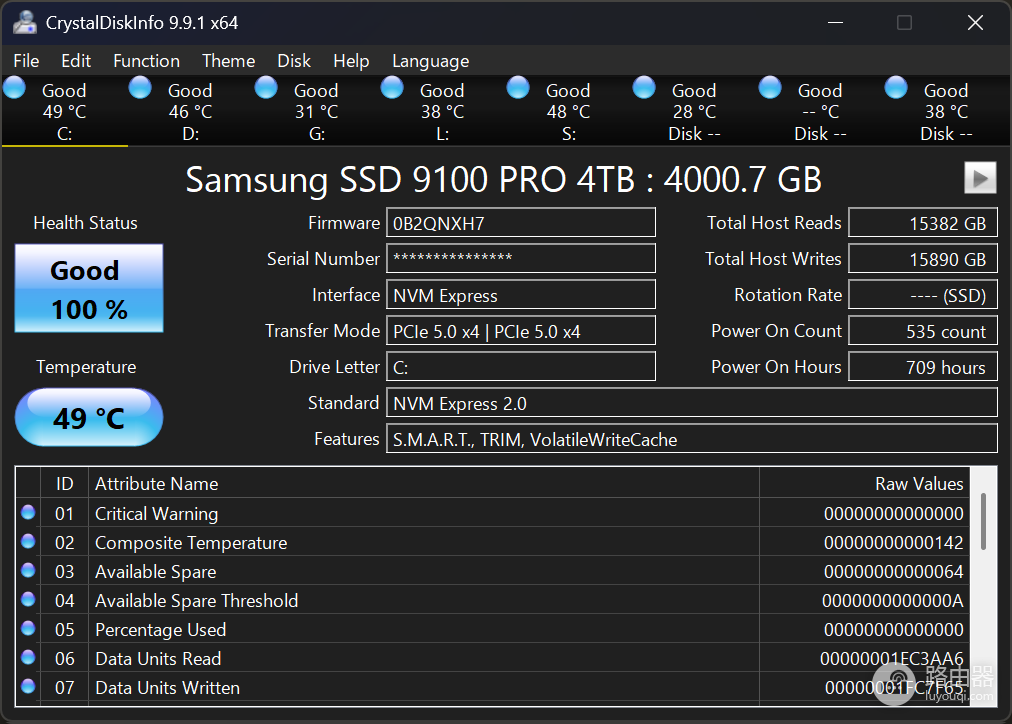Click the Standard field NVM Express 2.0
The width and height of the screenshot is (1012, 724).
coord(692,403)
